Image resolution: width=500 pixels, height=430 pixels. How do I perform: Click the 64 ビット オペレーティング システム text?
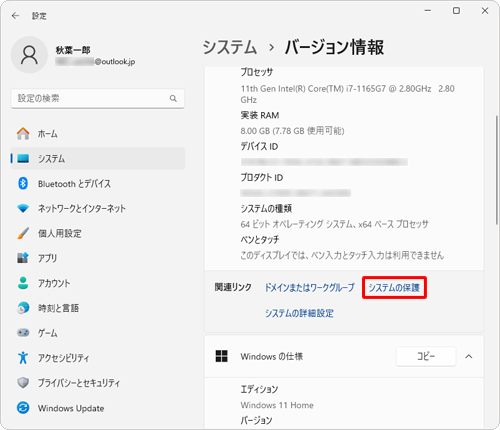point(334,224)
